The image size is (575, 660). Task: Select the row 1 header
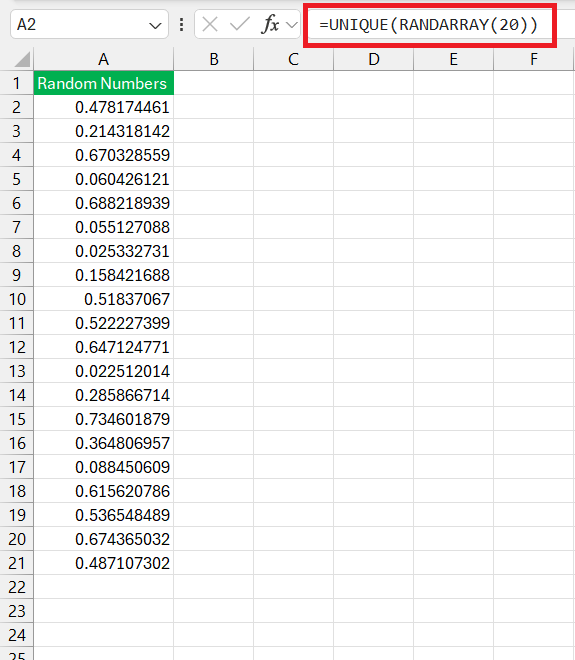click(x=16, y=83)
